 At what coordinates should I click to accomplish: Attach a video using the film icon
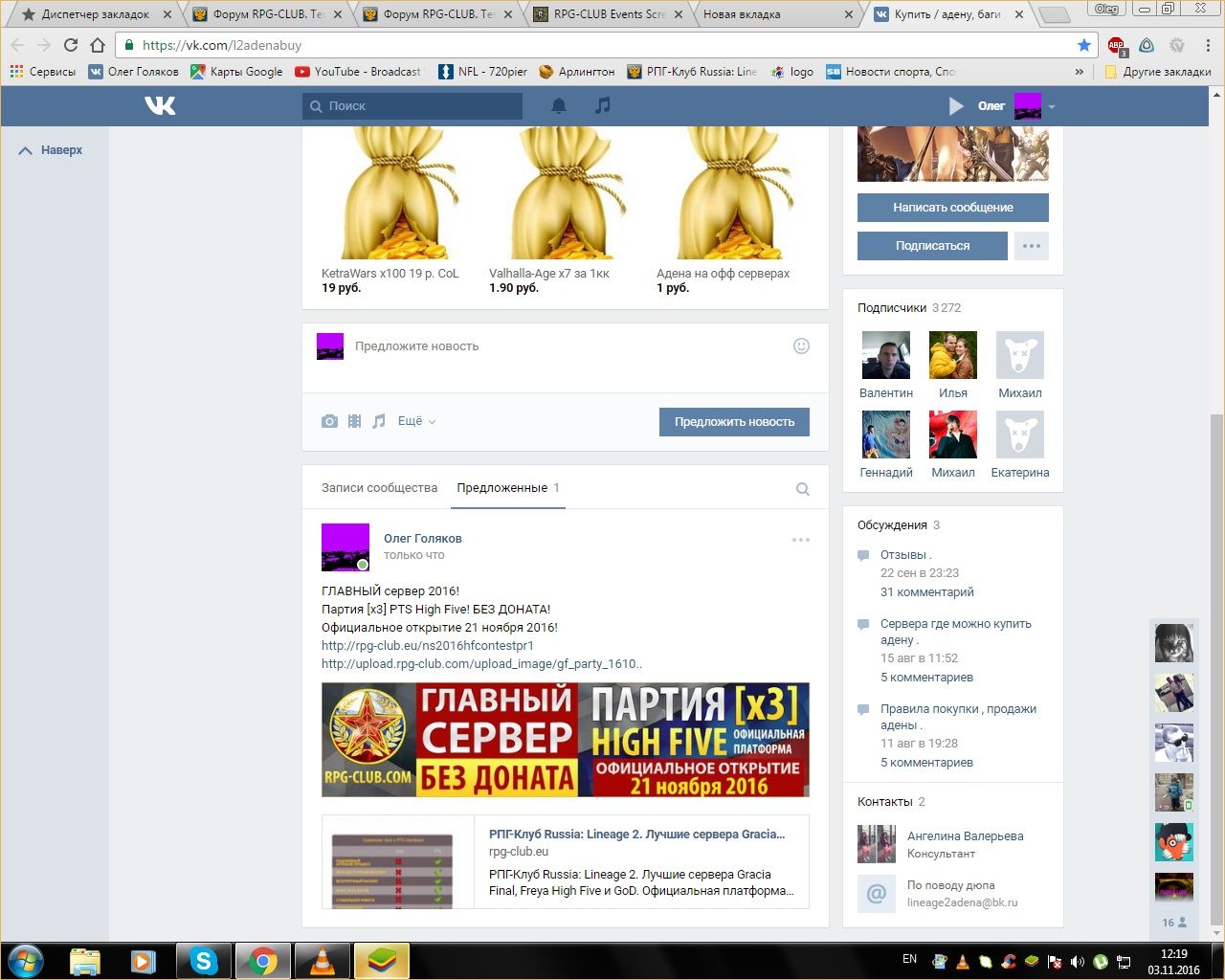pyautogui.click(x=354, y=421)
